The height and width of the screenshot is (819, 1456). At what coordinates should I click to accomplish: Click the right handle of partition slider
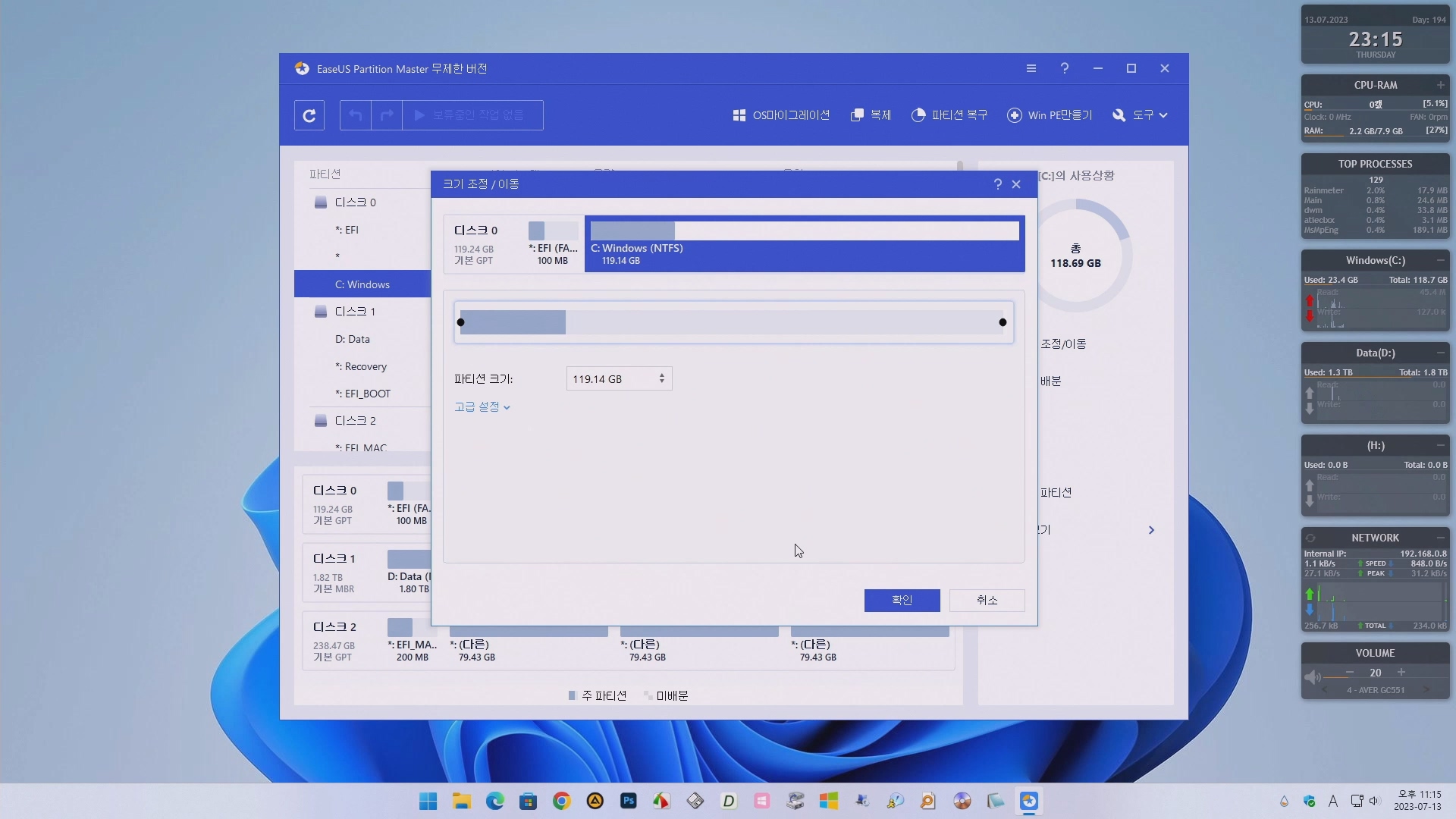pyautogui.click(x=1003, y=322)
